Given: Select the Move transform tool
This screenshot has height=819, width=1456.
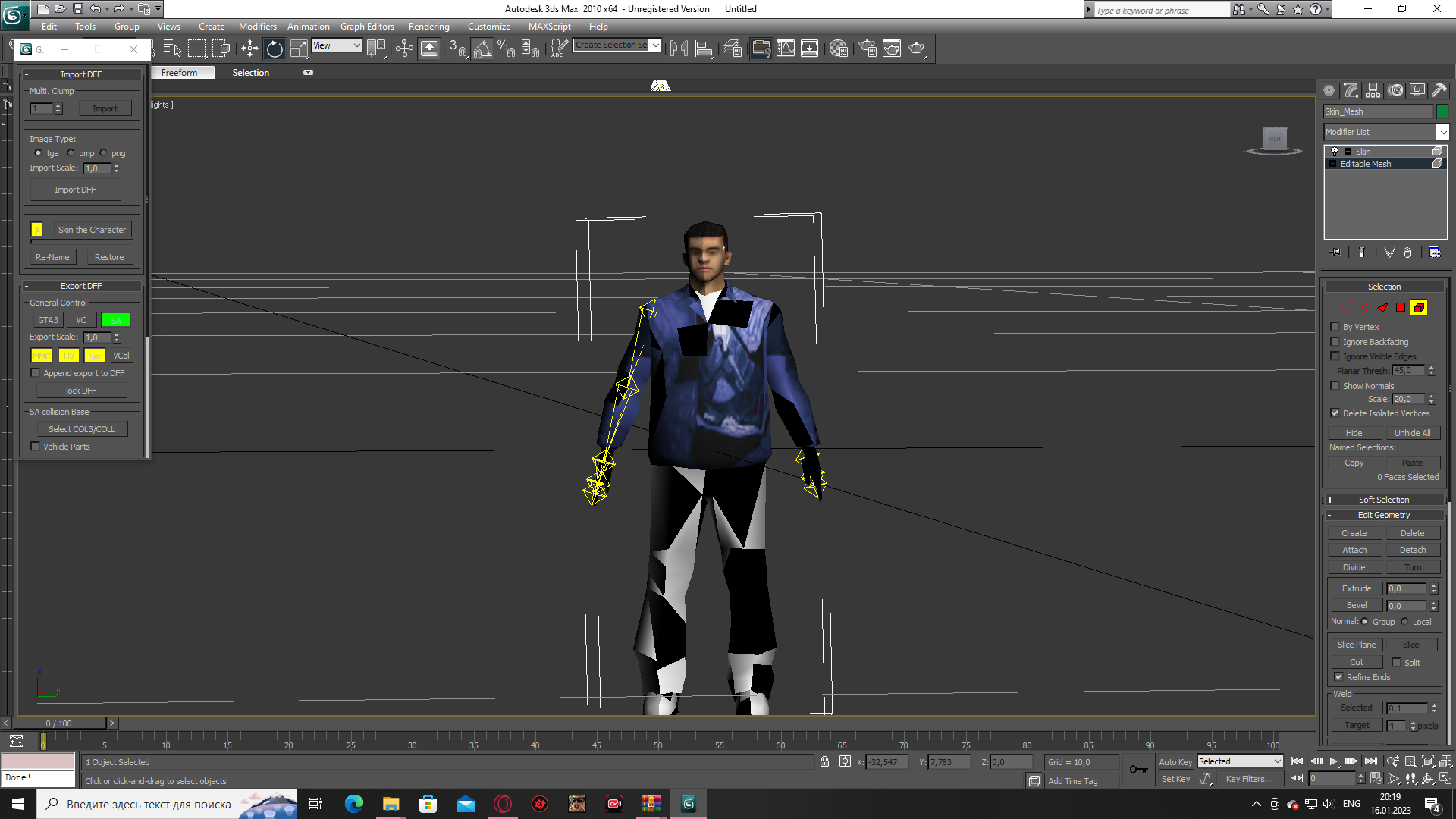Looking at the screenshot, I should coord(249,49).
